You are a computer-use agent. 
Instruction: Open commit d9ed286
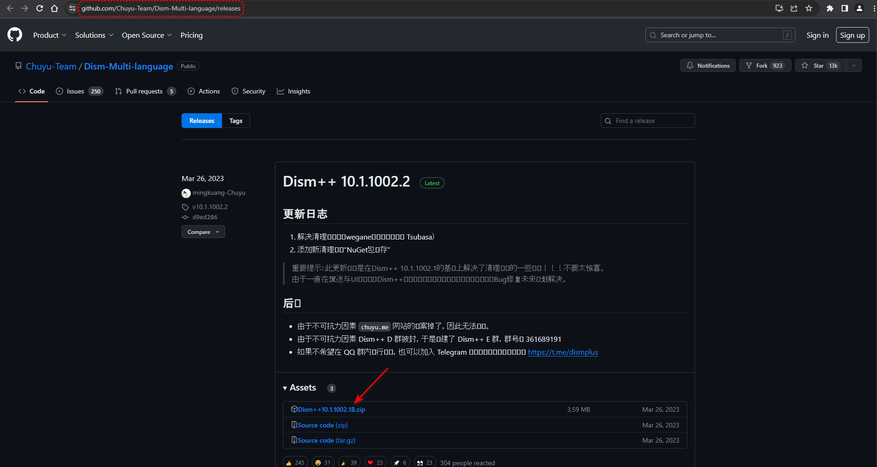[x=205, y=217]
